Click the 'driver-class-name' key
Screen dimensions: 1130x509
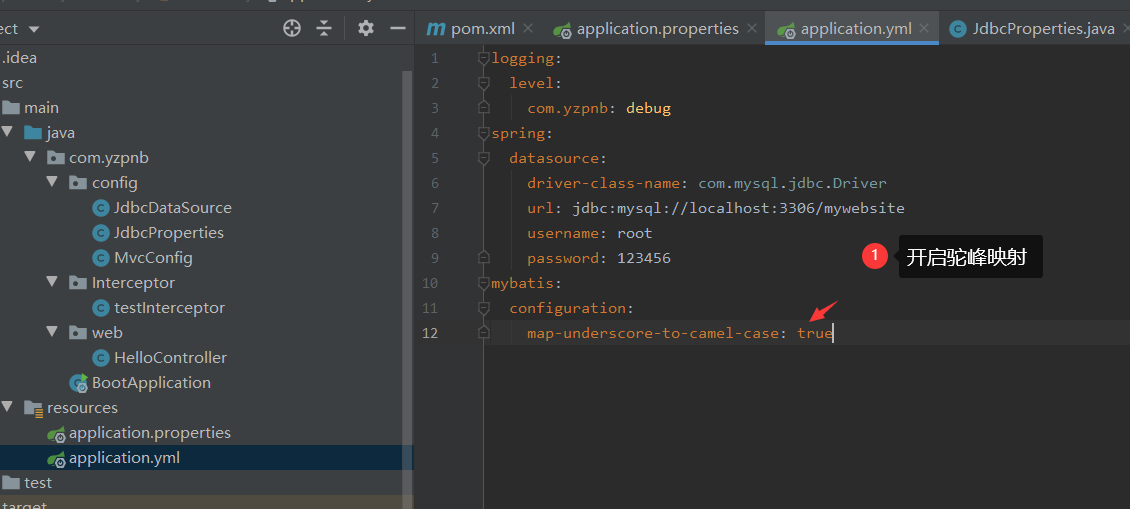click(x=603, y=183)
